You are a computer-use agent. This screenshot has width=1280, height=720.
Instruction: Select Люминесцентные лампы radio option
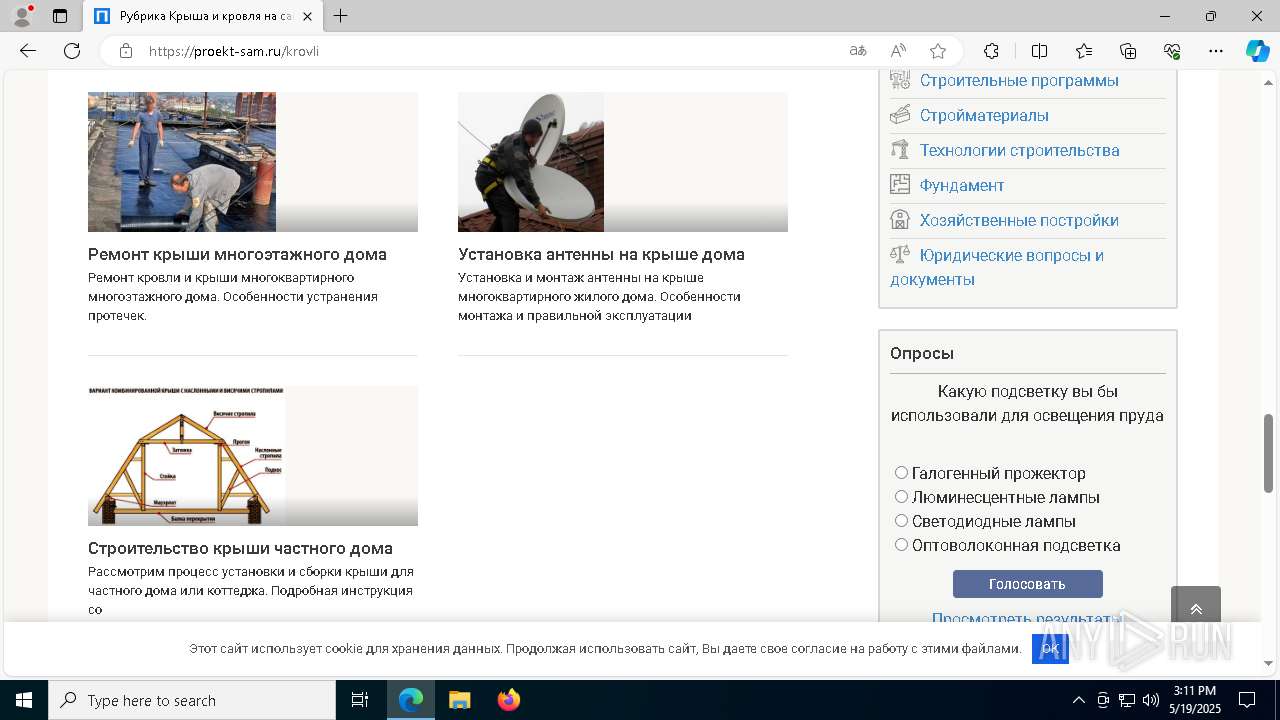(x=901, y=496)
